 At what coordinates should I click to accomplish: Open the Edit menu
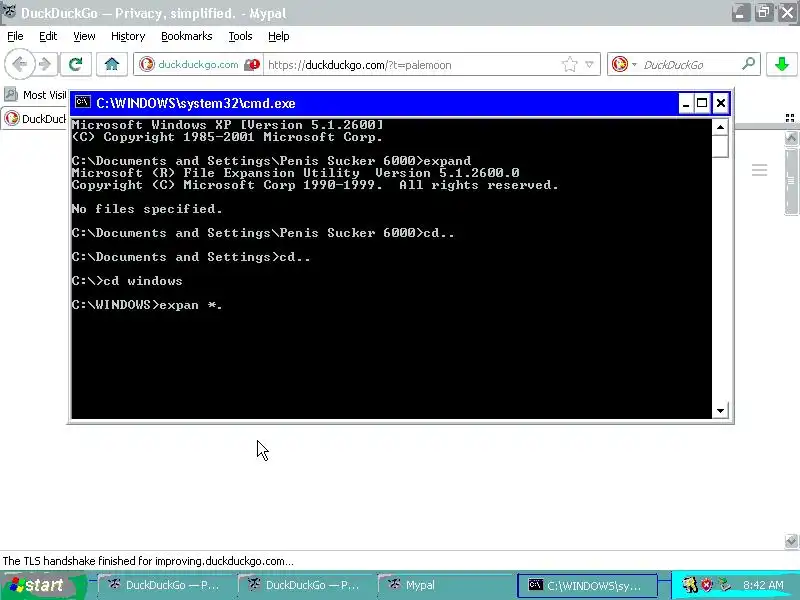(48, 36)
